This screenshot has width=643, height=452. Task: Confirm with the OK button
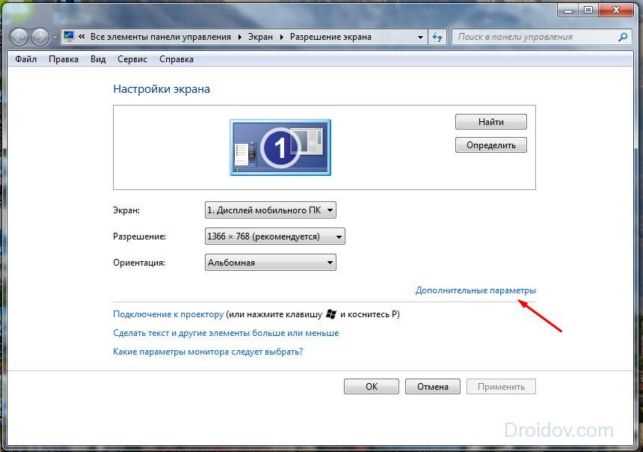point(372,386)
